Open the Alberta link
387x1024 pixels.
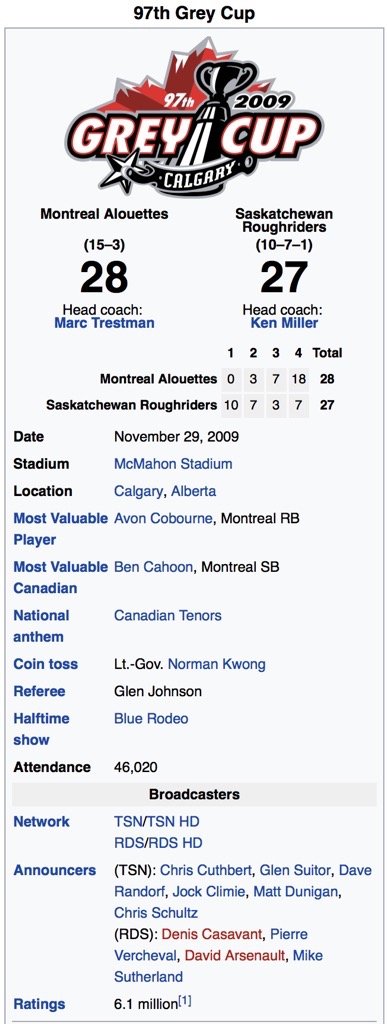click(193, 491)
